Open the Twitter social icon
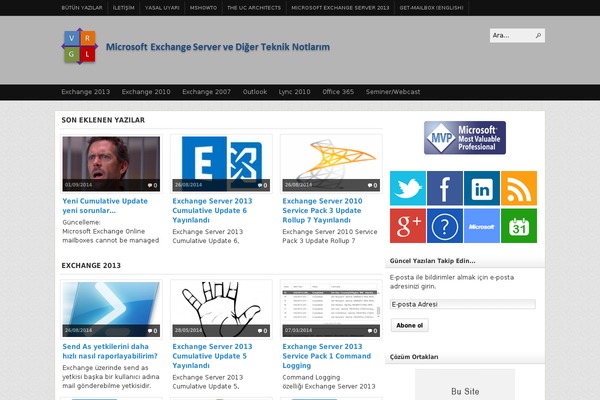Image resolution: width=600 pixels, height=400 pixels. point(408,188)
